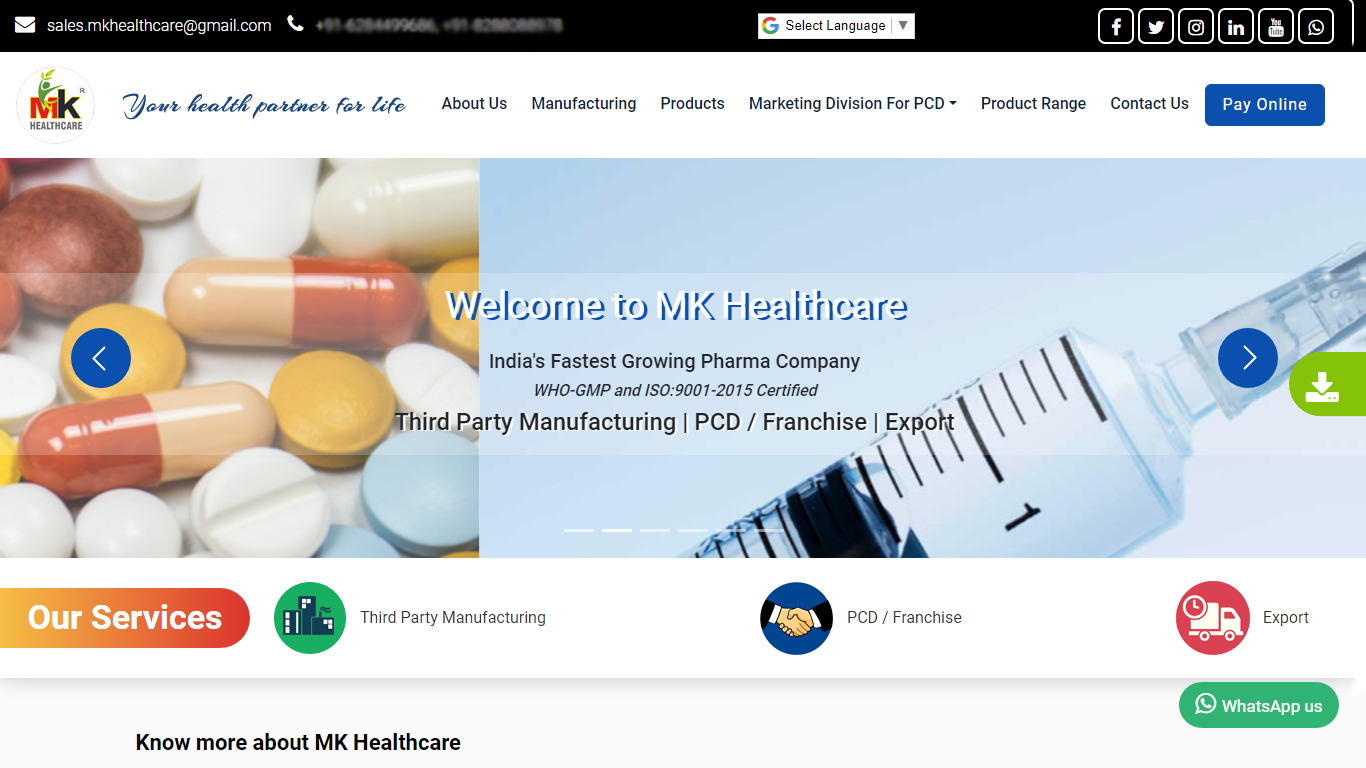The height and width of the screenshot is (768, 1366).
Task: Select the first carousel slide indicator
Action: [x=579, y=530]
